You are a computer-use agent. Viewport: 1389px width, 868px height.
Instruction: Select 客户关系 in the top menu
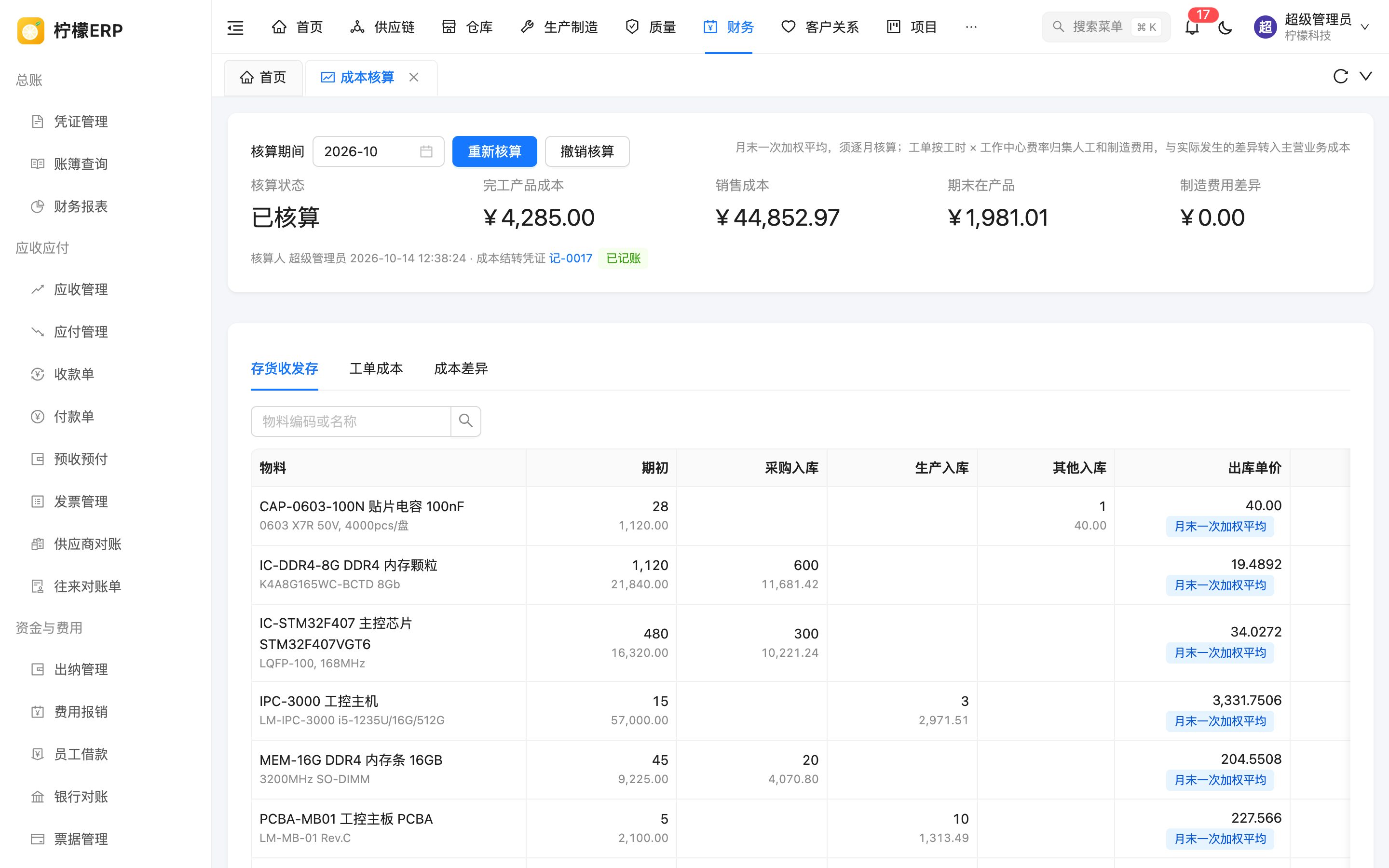click(819, 27)
